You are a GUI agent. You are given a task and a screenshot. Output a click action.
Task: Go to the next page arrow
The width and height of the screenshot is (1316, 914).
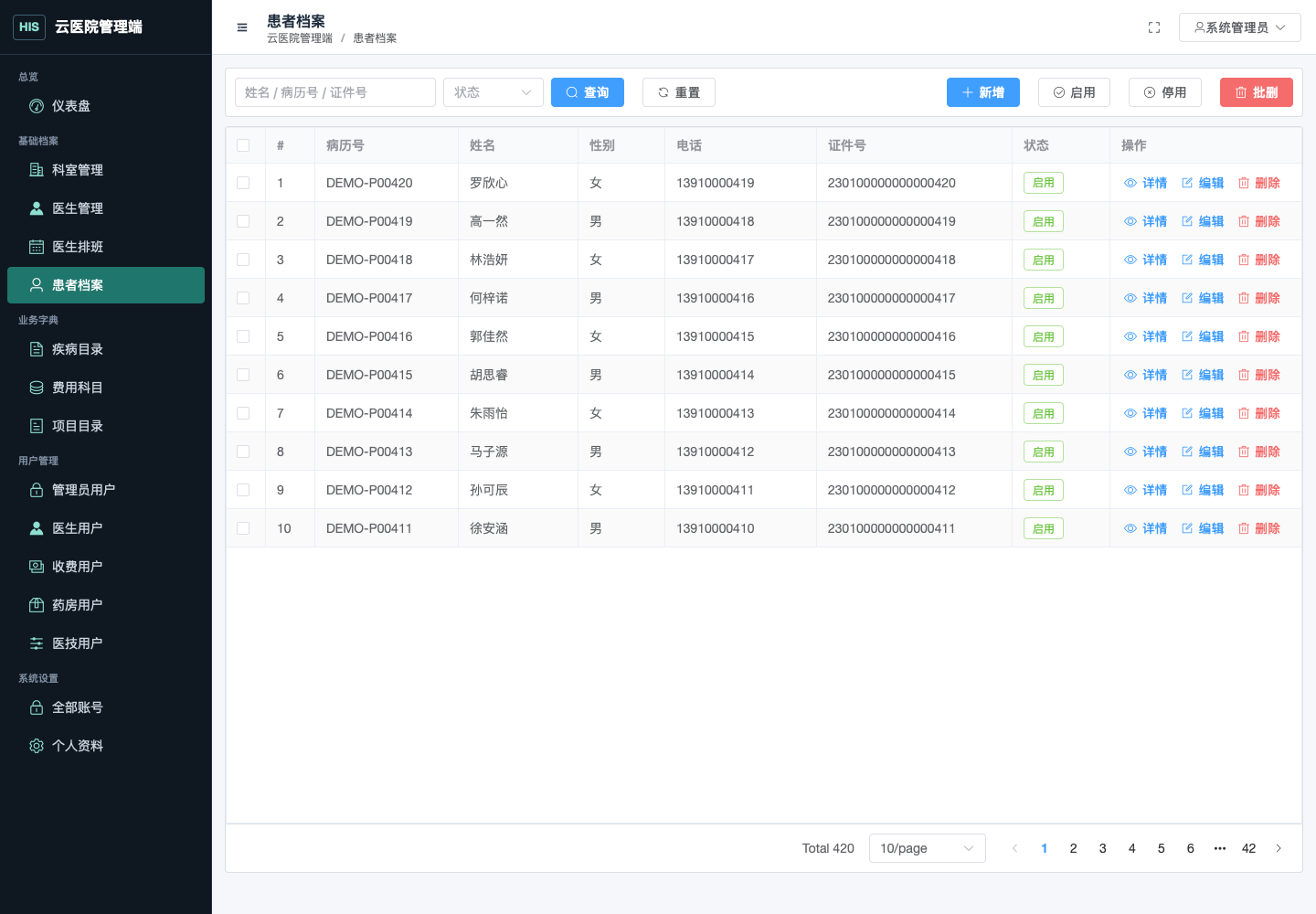(x=1279, y=848)
